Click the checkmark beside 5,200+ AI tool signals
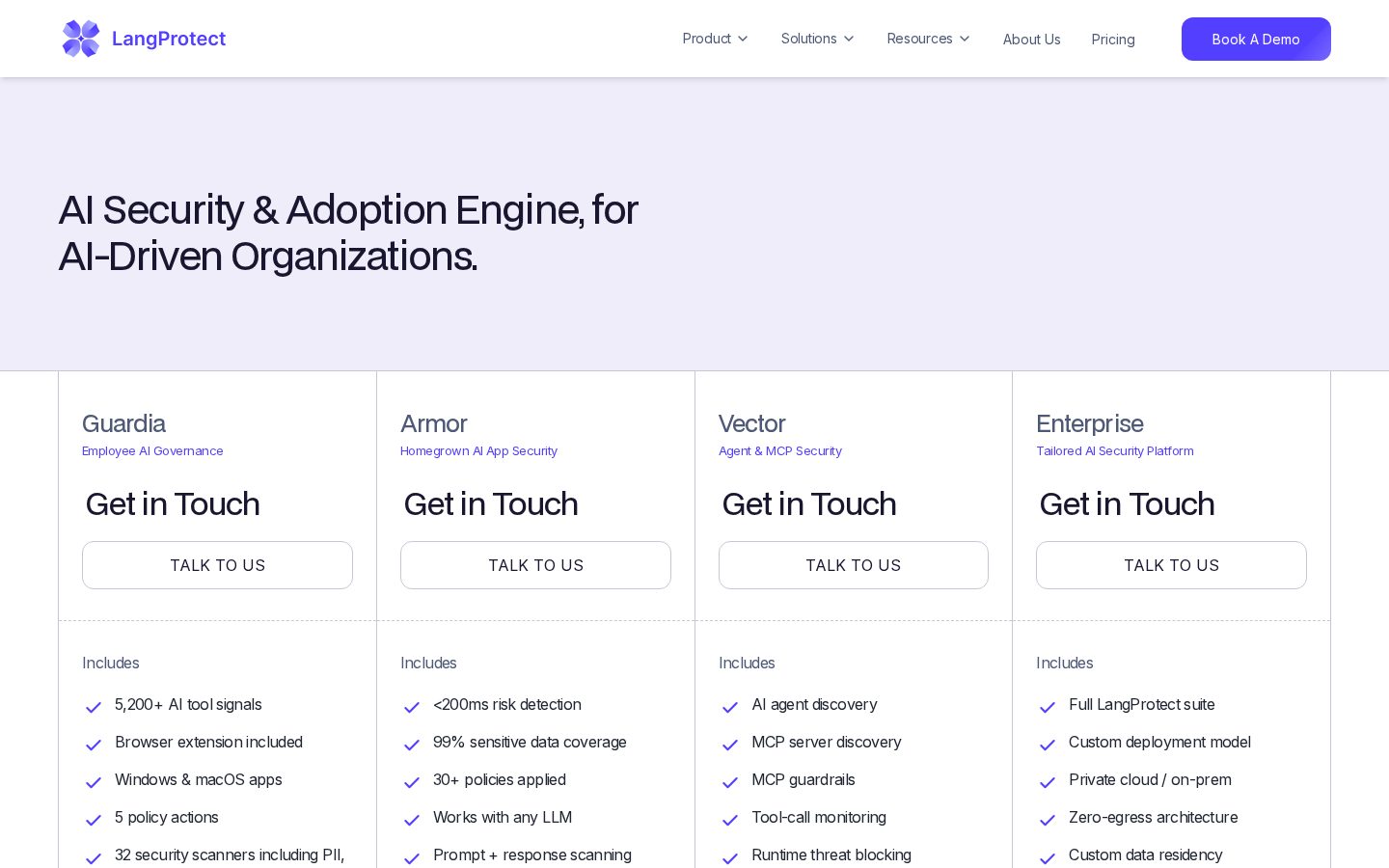Viewport: 1389px width, 868px height. pyautogui.click(x=94, y=707)
